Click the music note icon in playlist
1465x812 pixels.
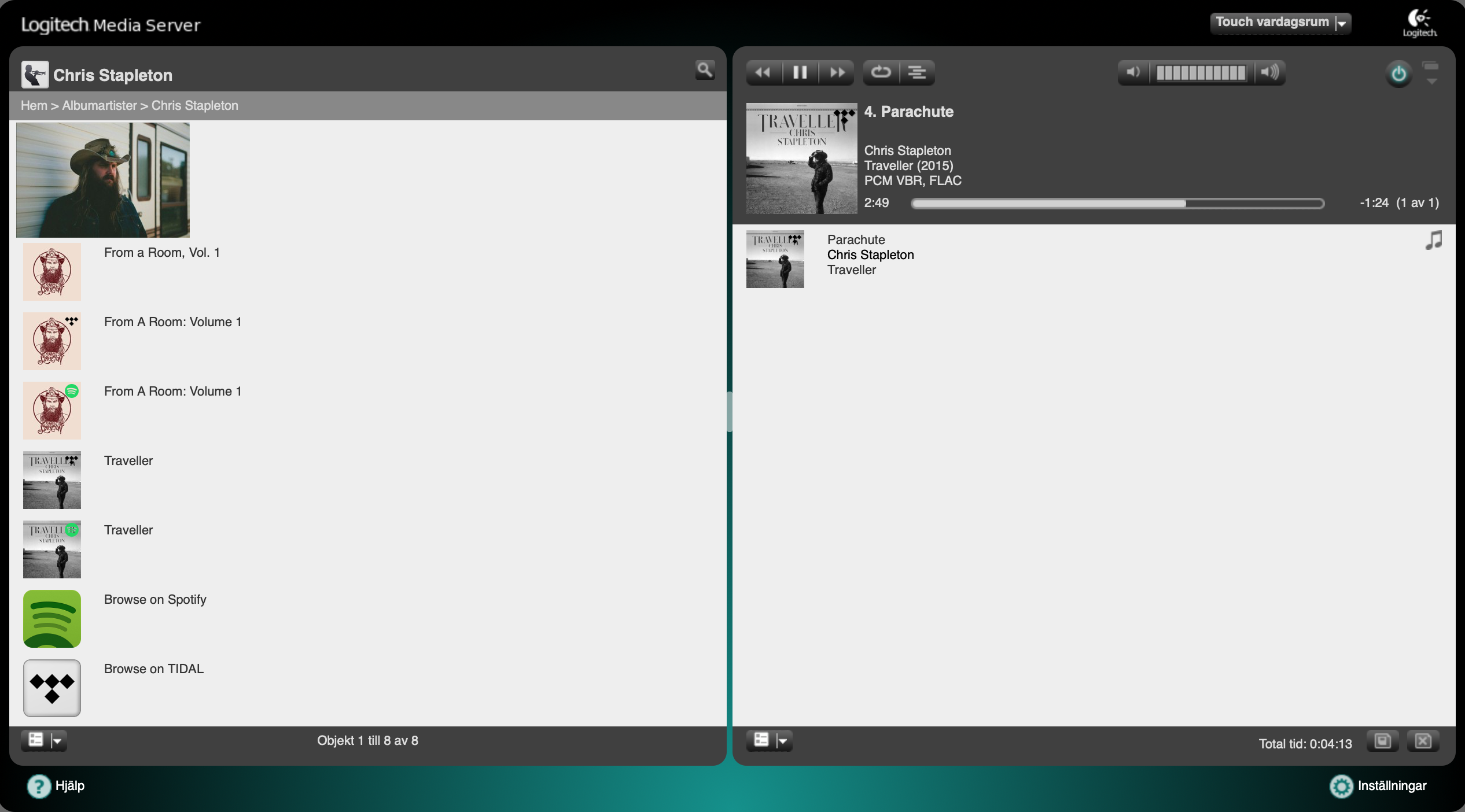coord(1434,240)
